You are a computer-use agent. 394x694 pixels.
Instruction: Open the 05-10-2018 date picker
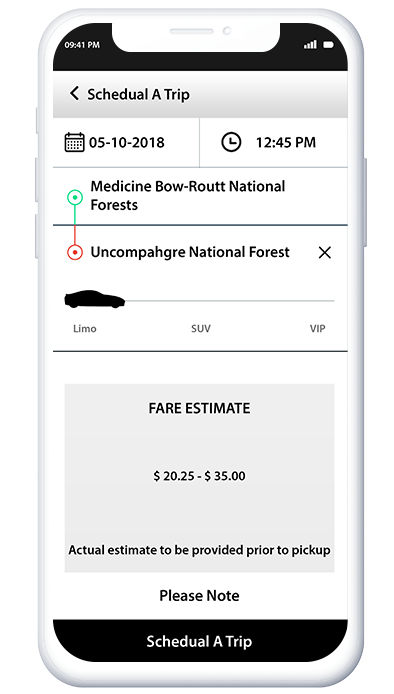(x=127, y=143)
